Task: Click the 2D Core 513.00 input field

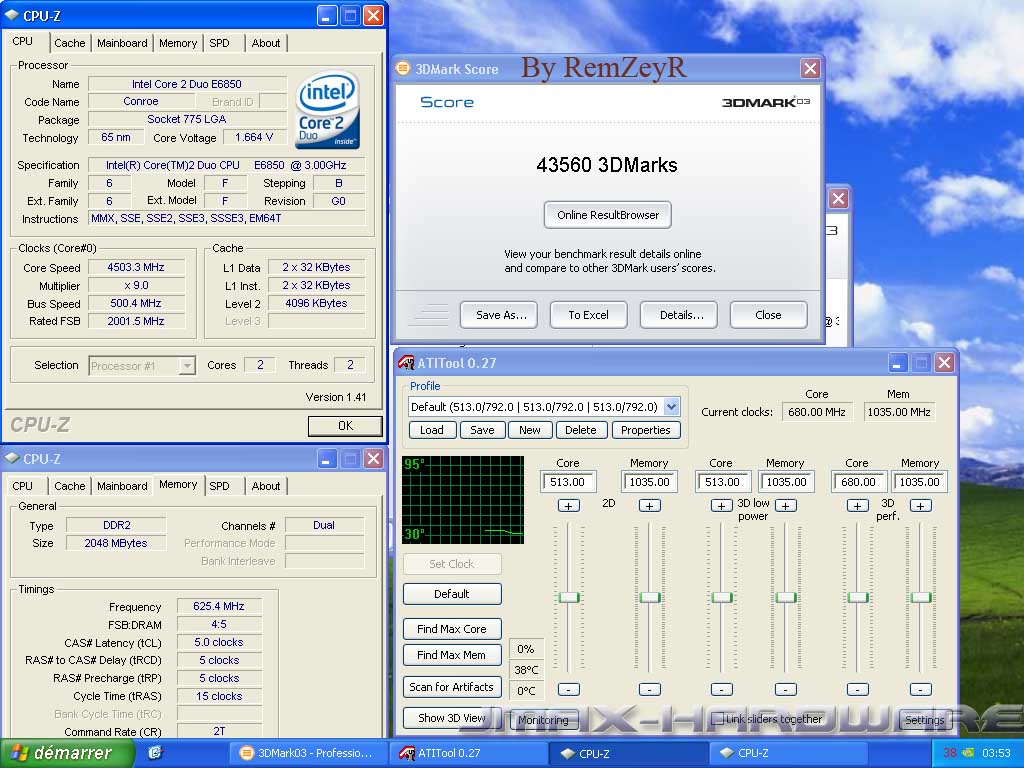Action: click(x=568, y=482)
